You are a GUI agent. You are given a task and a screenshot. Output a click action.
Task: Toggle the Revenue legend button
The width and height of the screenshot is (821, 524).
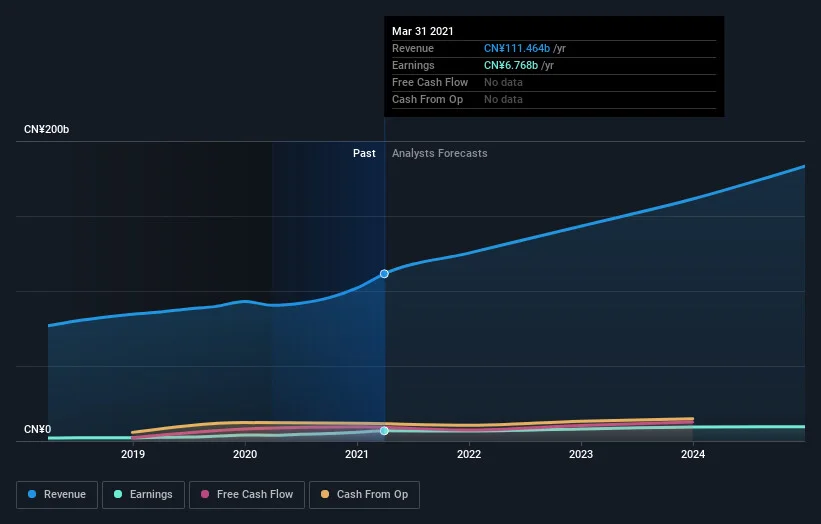click(x=57, y=495)
